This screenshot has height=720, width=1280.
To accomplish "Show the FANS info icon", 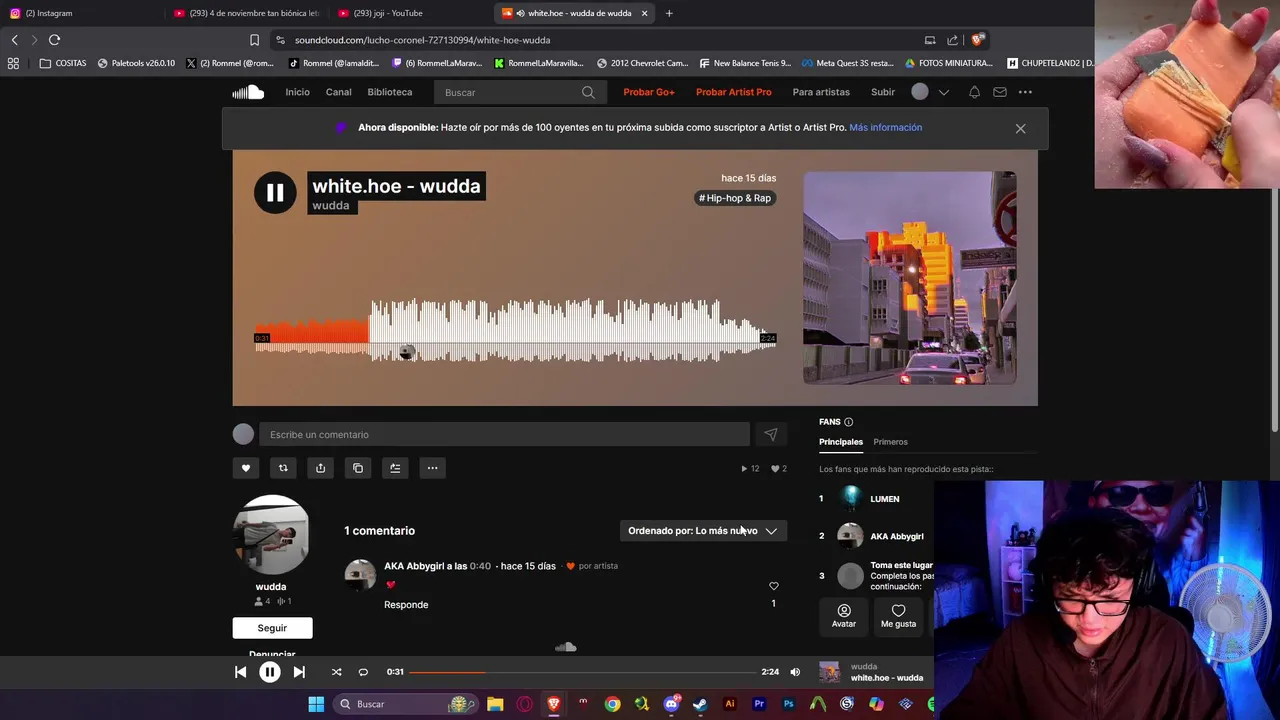I will [x=848, y=422].
